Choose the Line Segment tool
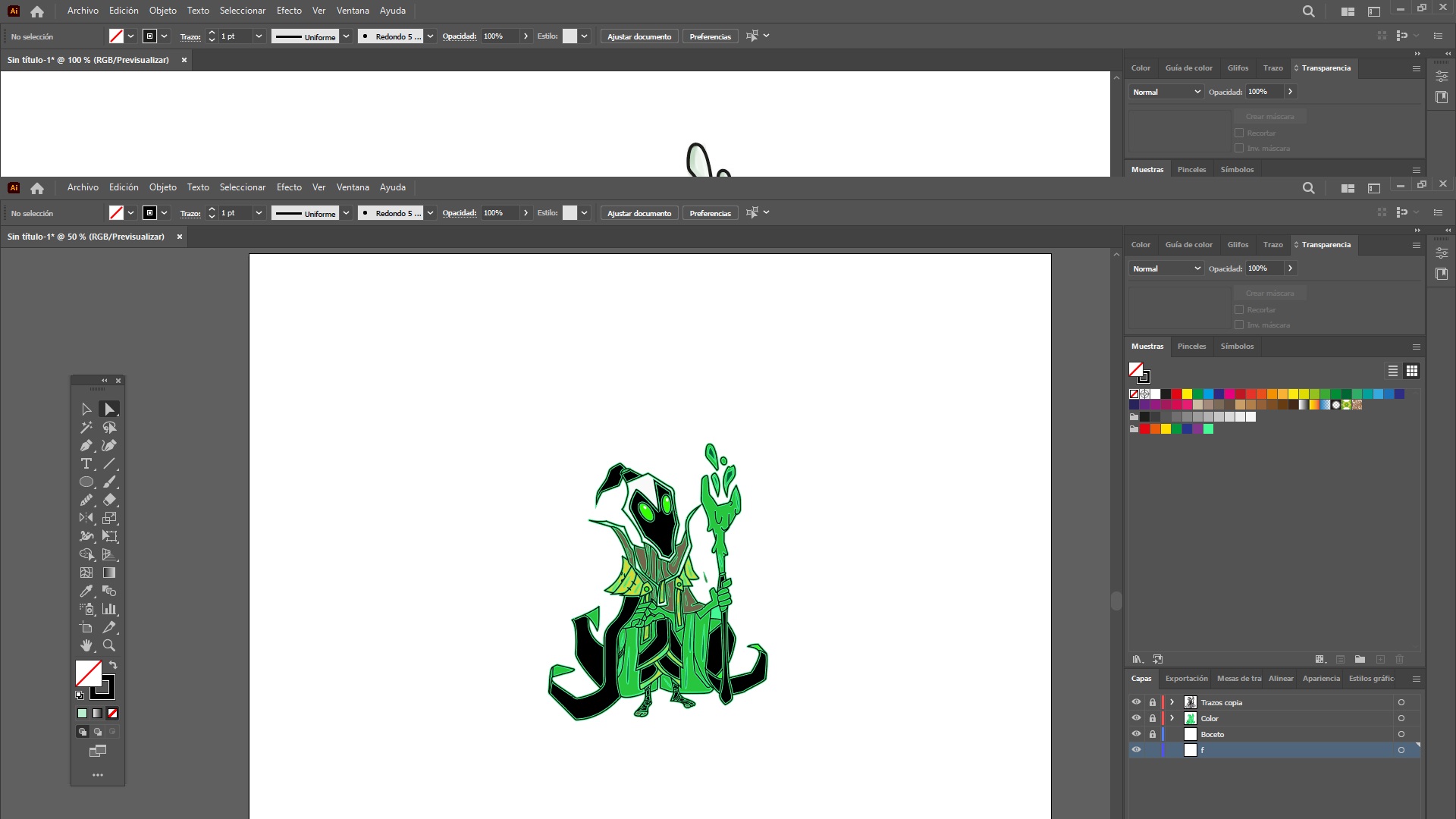Image resolution: width=1456 pixels, height=819 pixels. coord(109,464)
